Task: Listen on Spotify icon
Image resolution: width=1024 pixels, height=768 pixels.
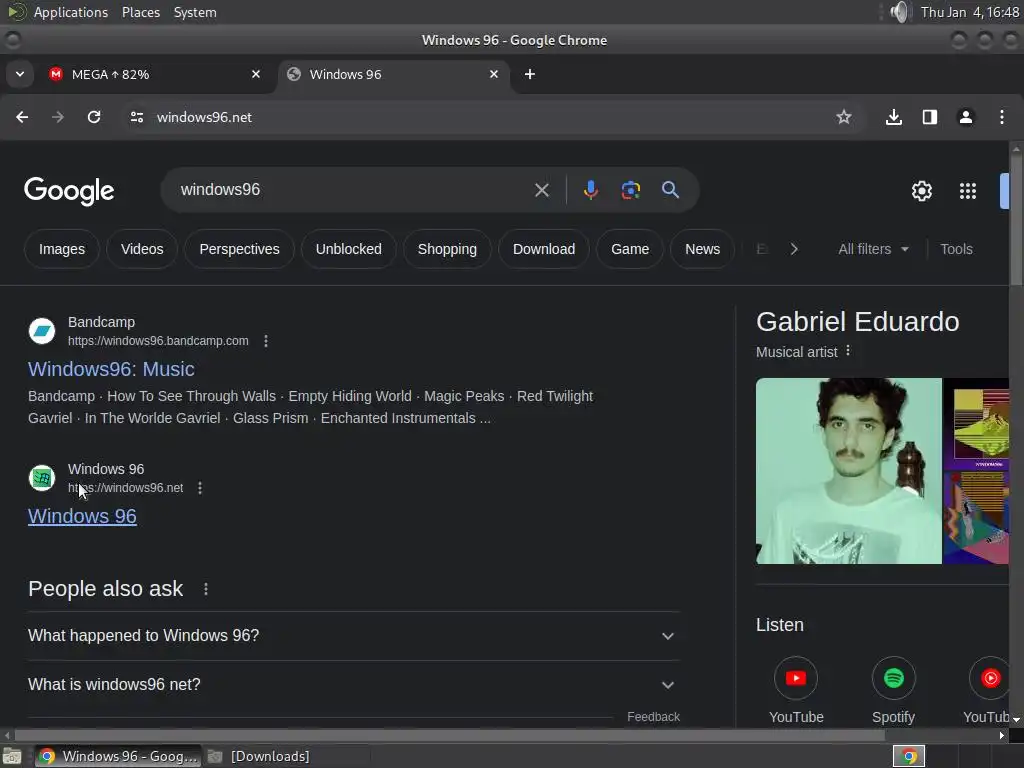Action: click(893, 678)
